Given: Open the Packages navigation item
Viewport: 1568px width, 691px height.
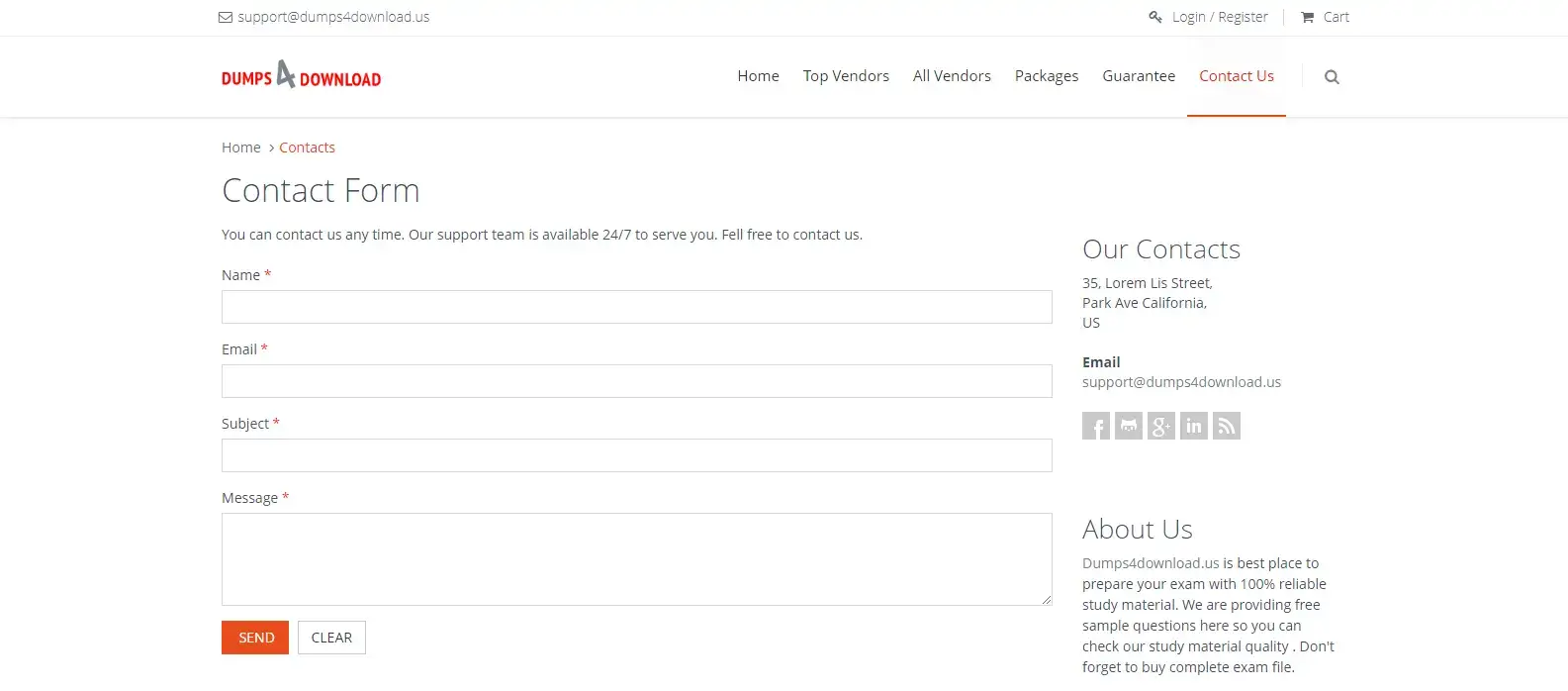Looking at the screenshot, I should click(x=1046, y=76).
